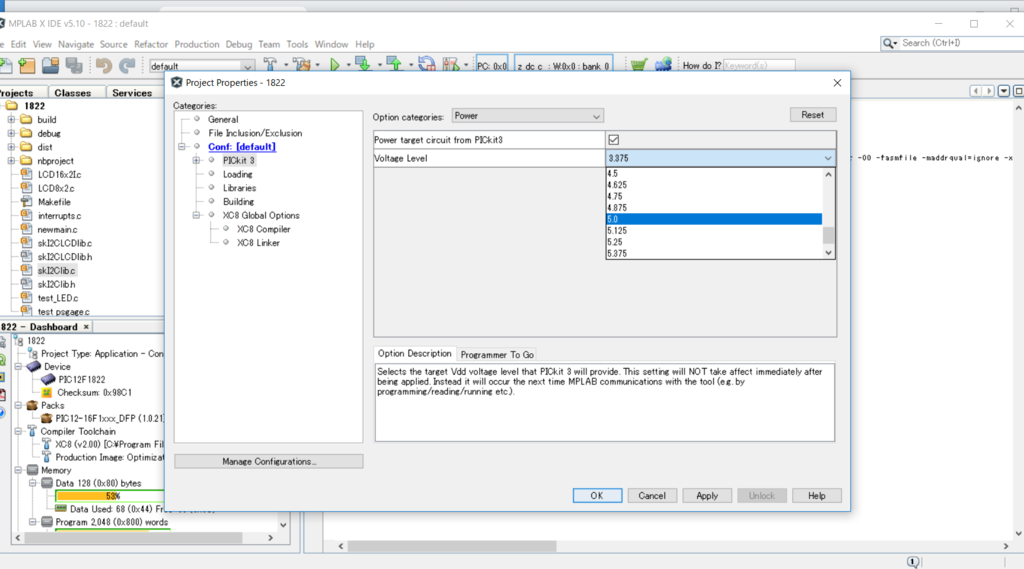Screen dimensions: 1024x569
Task: Click the search magnifier icon
Action: [x=889, y=43]
